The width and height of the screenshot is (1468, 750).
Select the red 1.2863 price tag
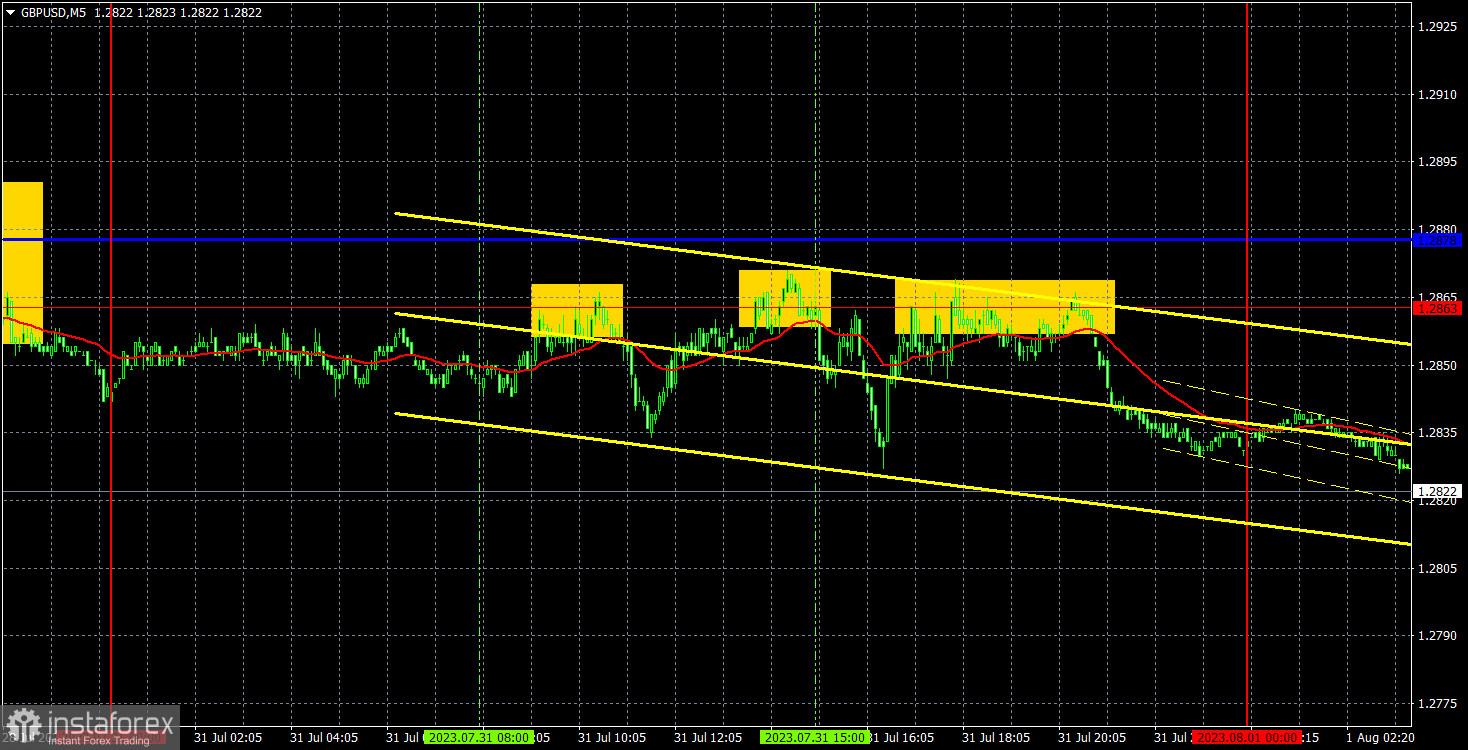1437,308
